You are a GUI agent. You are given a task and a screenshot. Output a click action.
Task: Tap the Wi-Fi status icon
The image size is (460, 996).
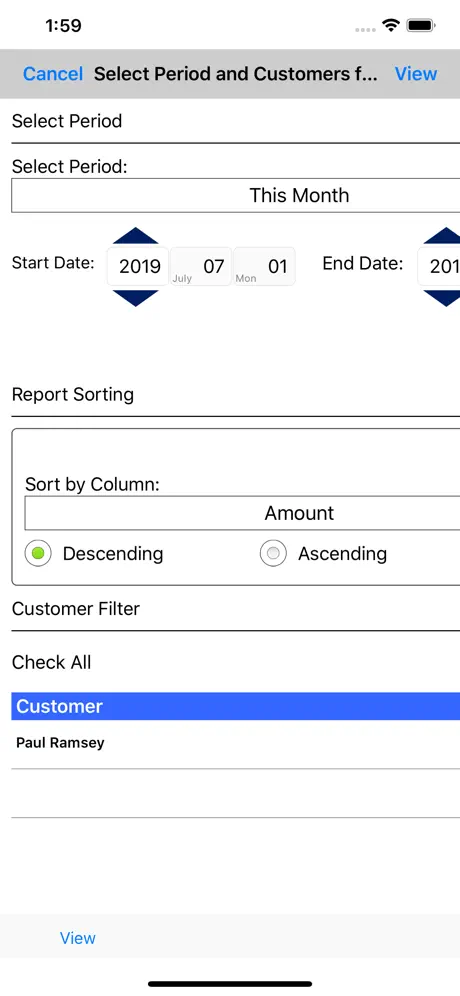click(390, 25)
